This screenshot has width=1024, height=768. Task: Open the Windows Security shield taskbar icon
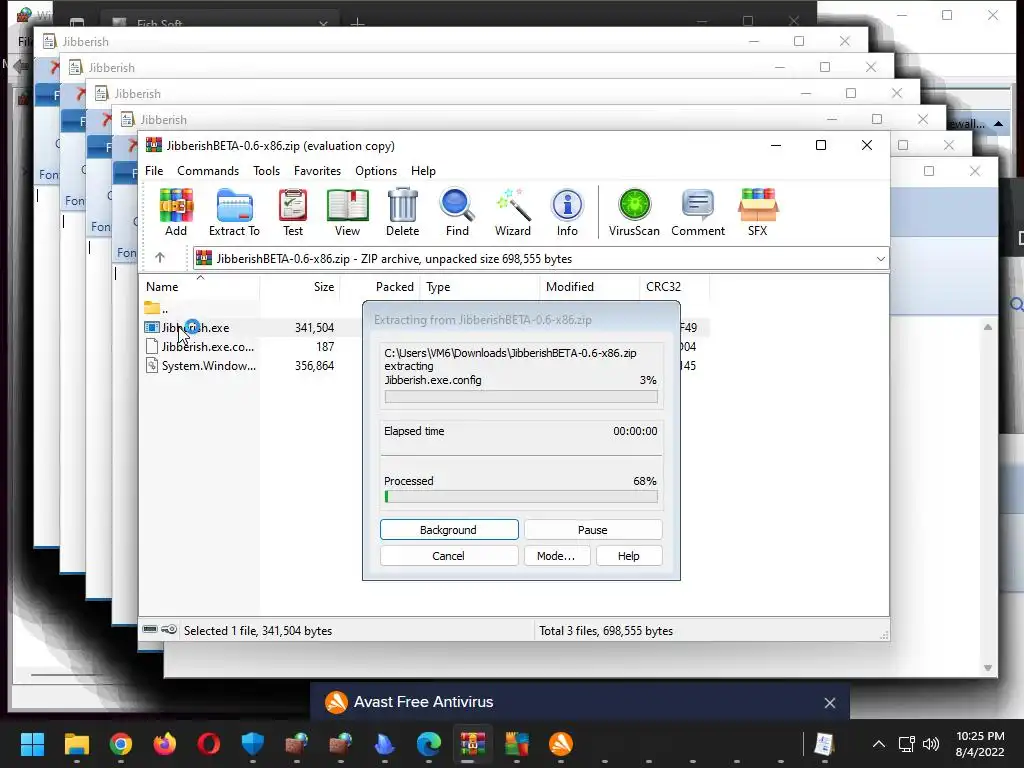pyautogui.click(x=253, y=744)
